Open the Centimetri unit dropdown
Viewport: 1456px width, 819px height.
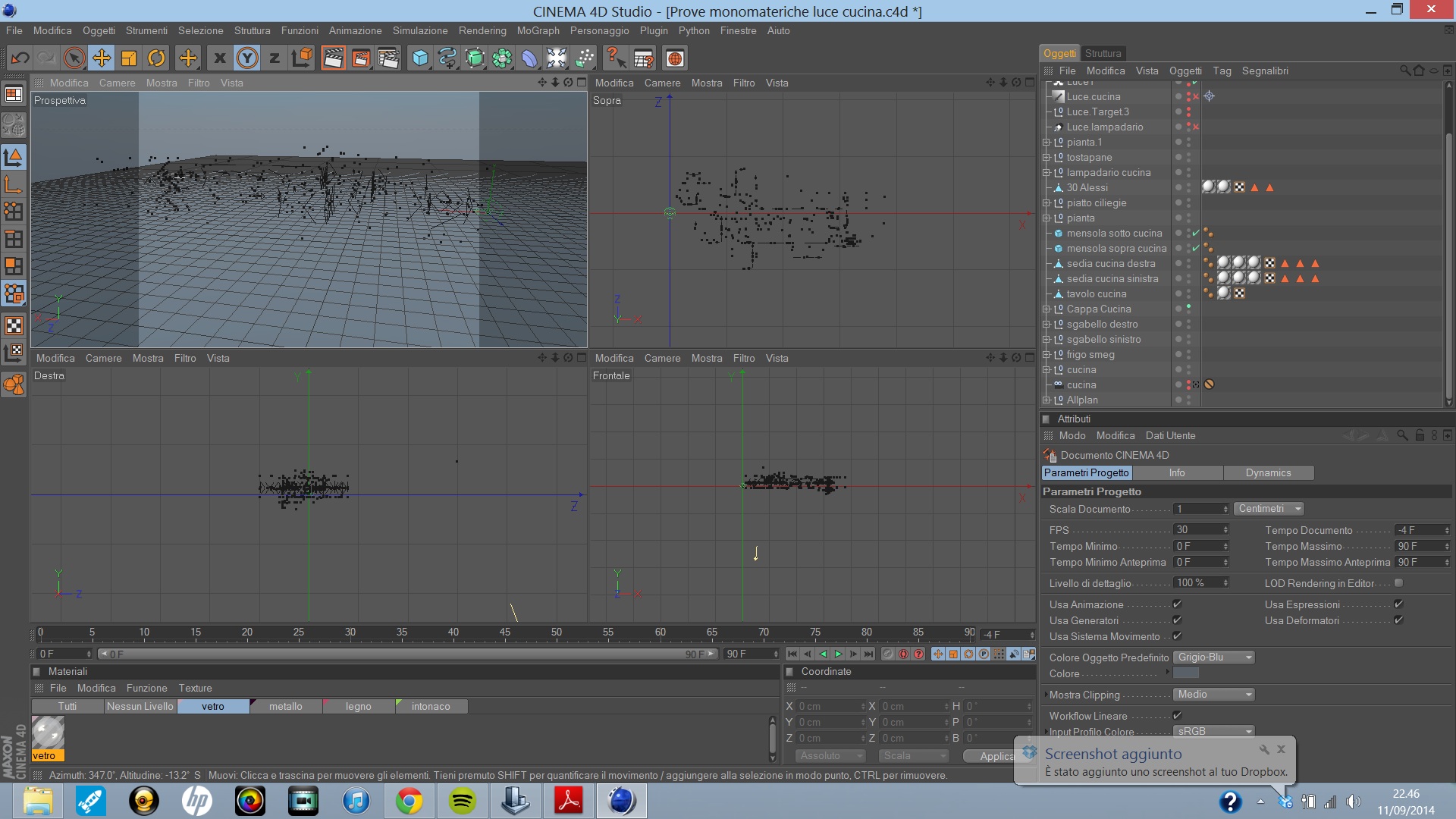pos(1269,509)
